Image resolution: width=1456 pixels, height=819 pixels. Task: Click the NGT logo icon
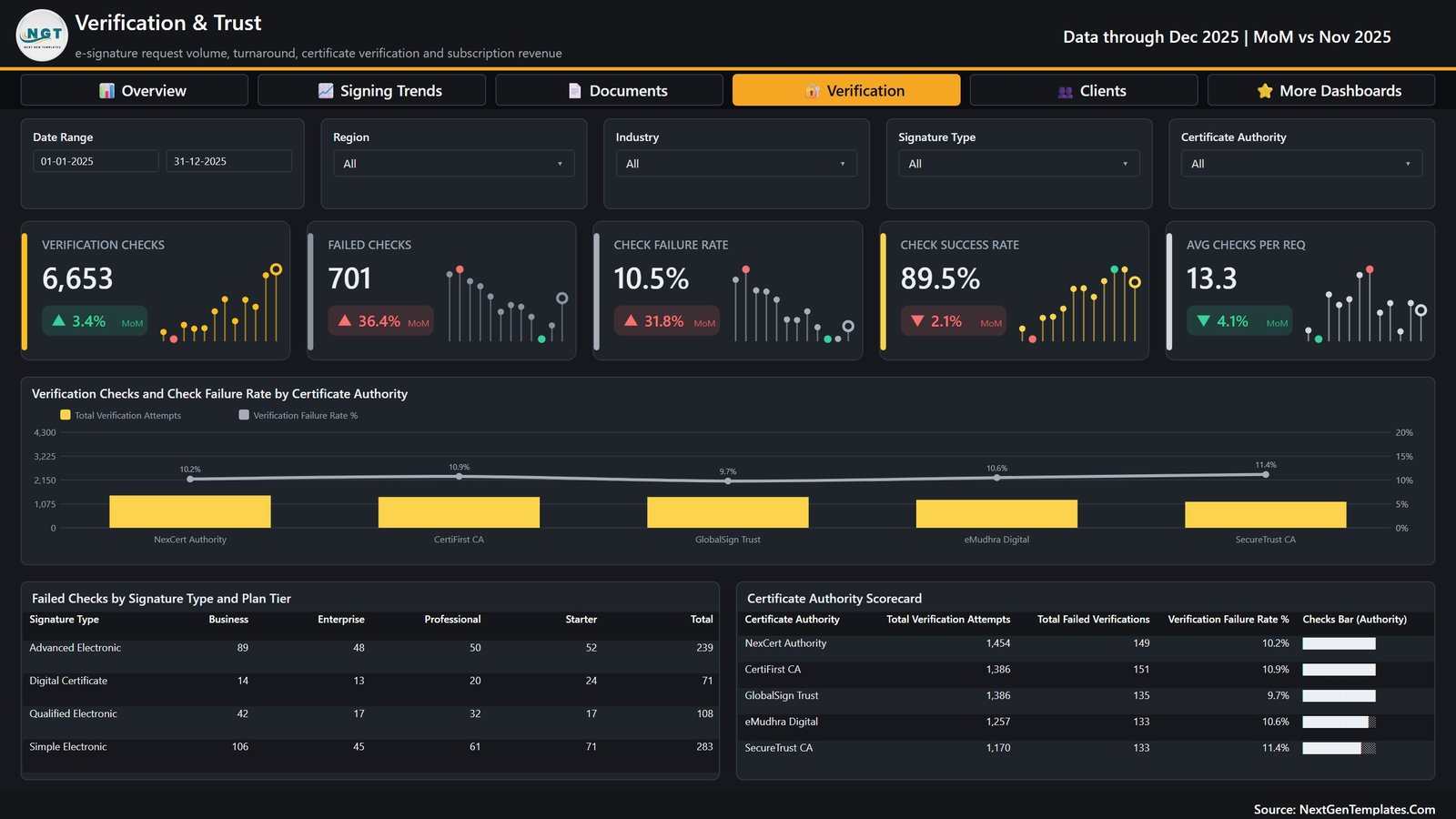click(42, 35)
